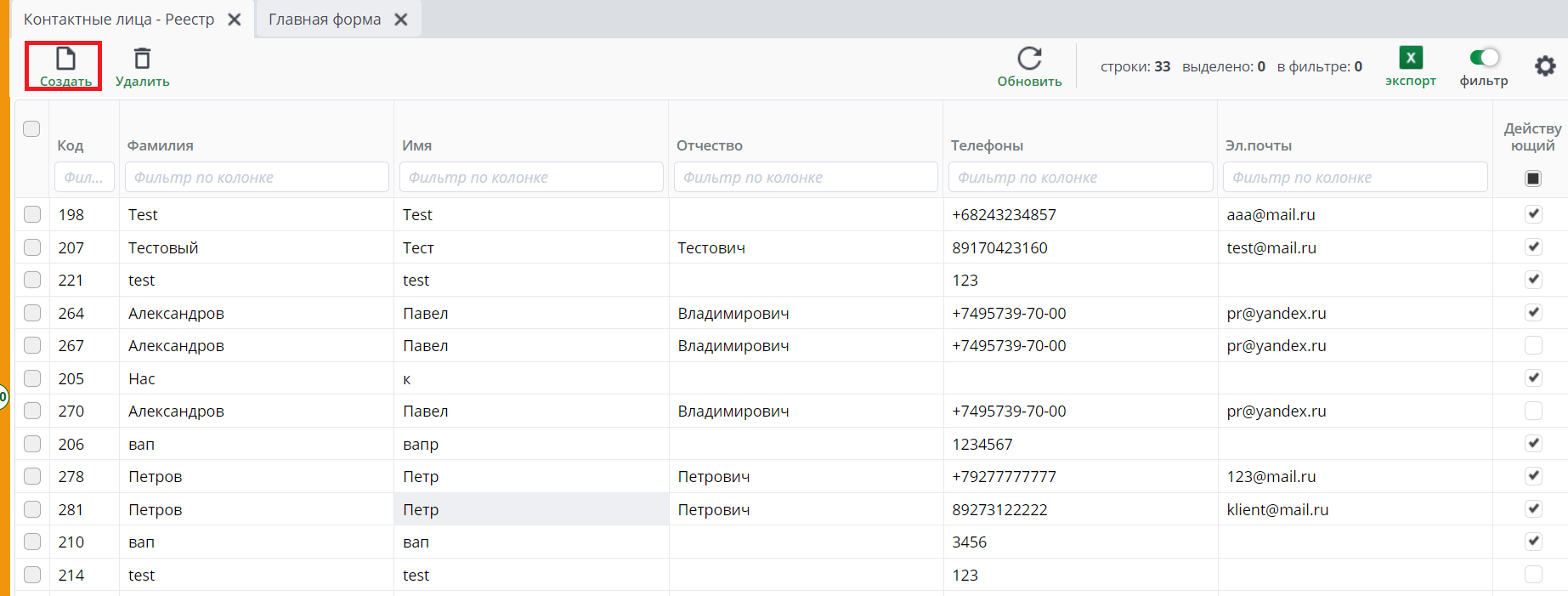The height and width of the screenshot is (596, 1568).
Task: Sort by Телефоны column header
Action: tap(987, 145)
